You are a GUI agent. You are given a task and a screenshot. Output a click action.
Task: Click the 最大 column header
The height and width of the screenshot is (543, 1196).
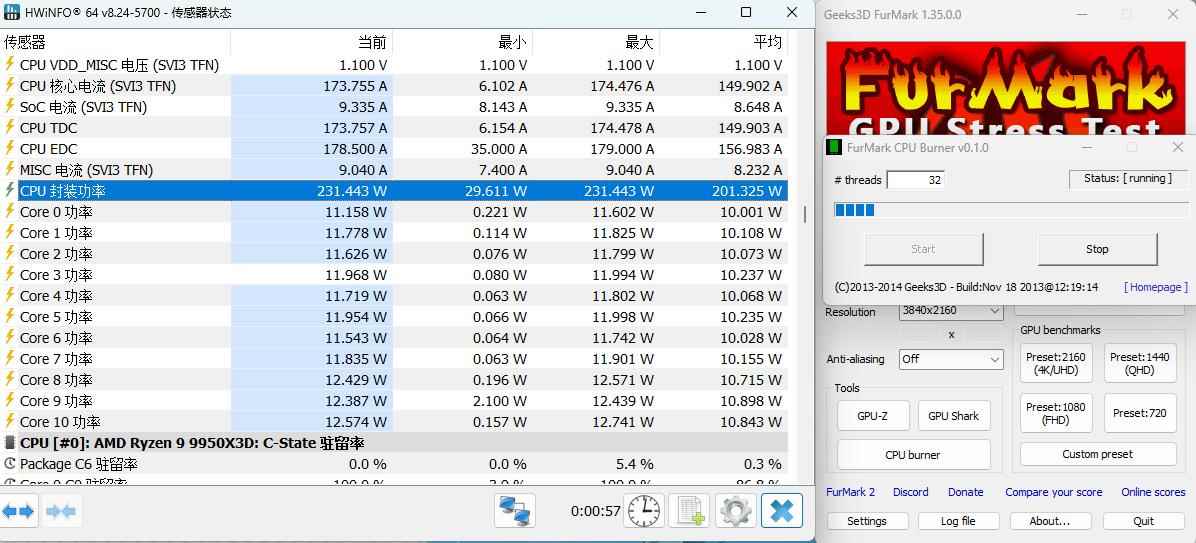coord(639,42)
